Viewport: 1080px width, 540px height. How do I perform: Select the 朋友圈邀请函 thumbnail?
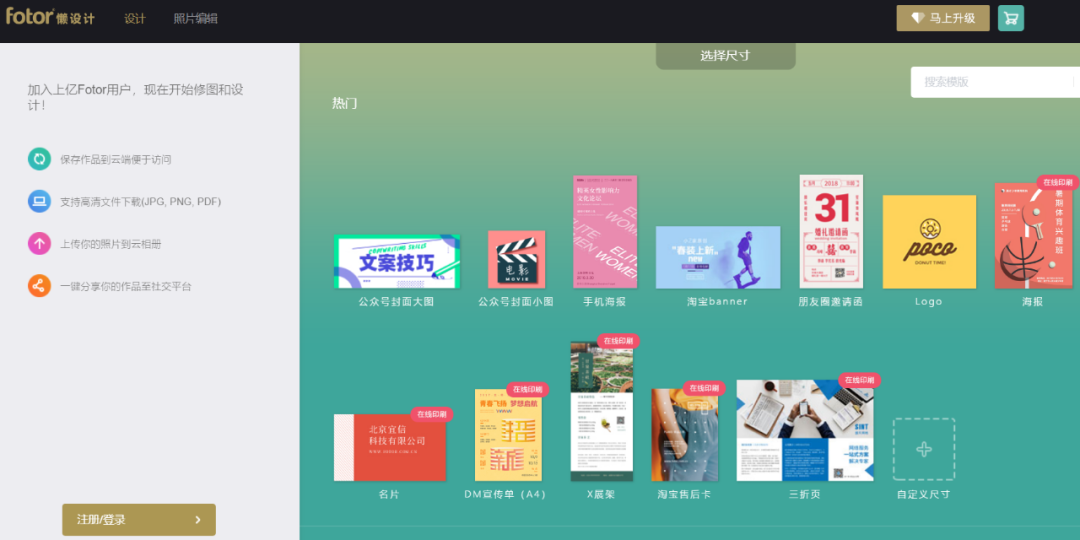(831, 231)
